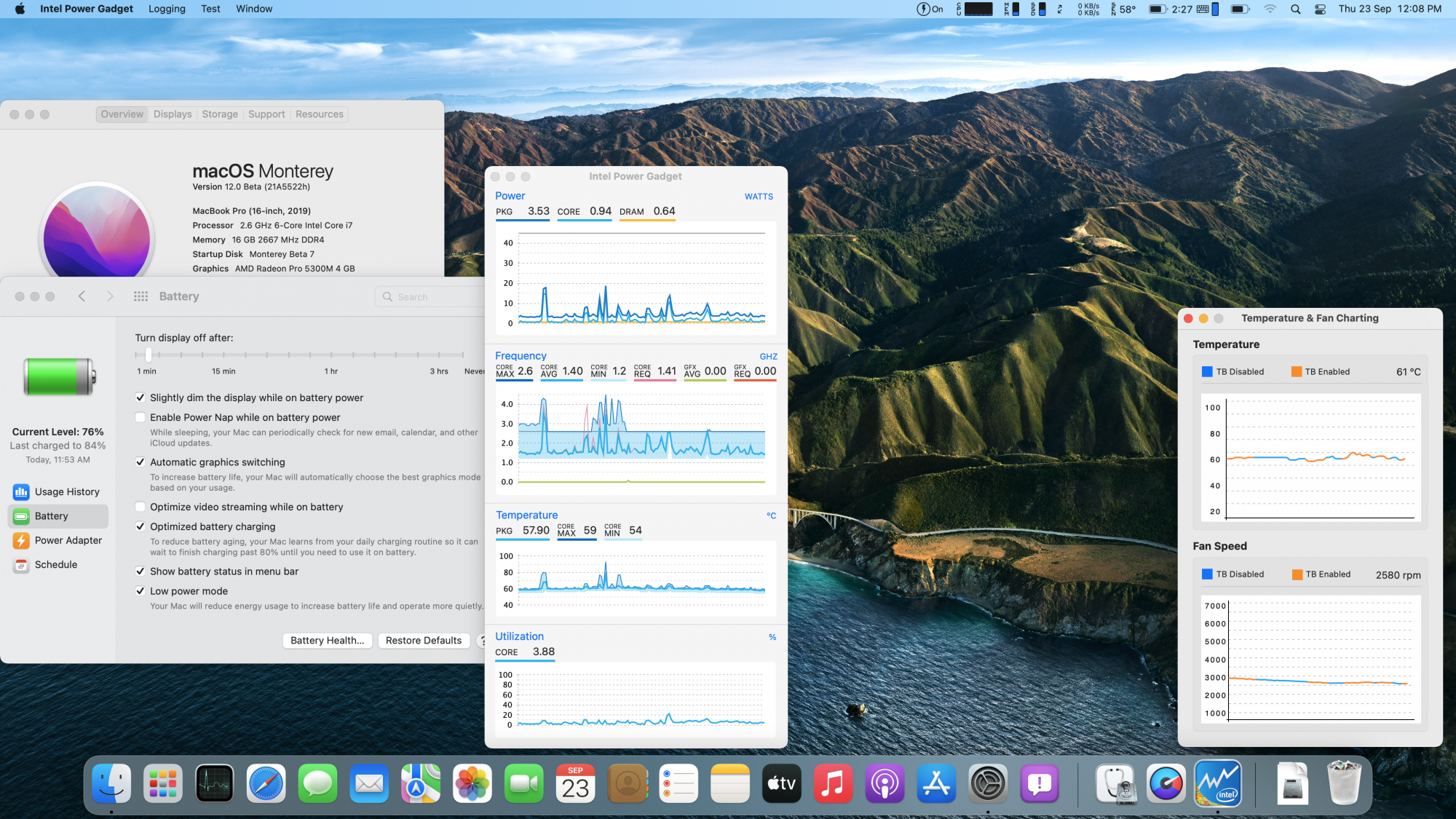Disable Automatic graphics switching
Screen dimensions: 1456x819
point(141,462)
